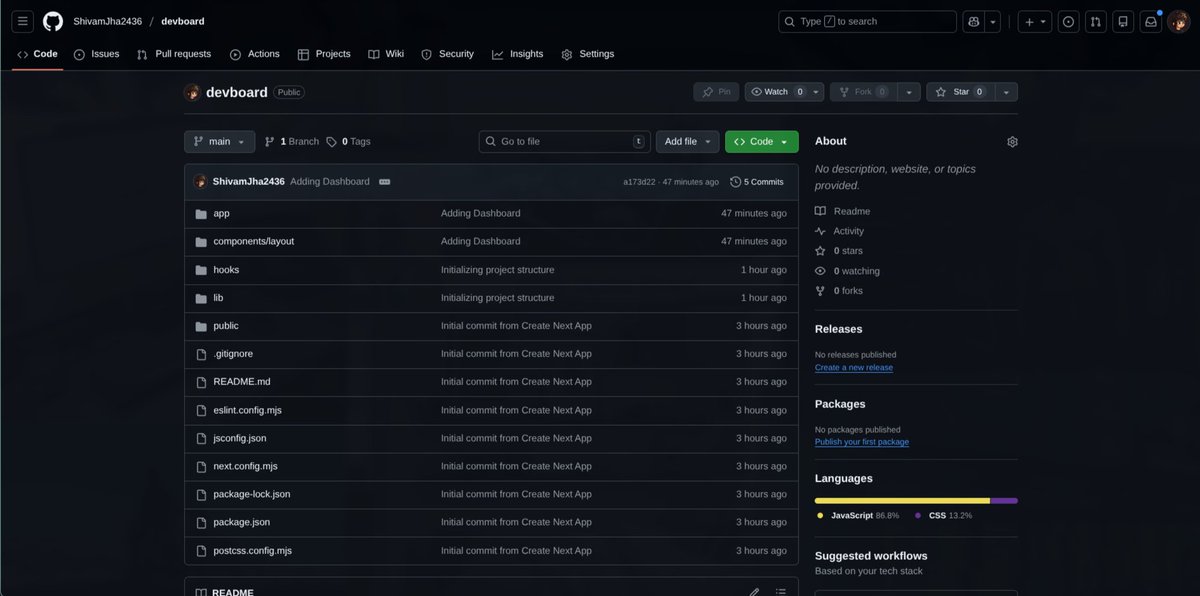Expand the Fork options dropdown arrow
Image resolution: width=1200 pixels, height=596 pixels.
(908, 92)
